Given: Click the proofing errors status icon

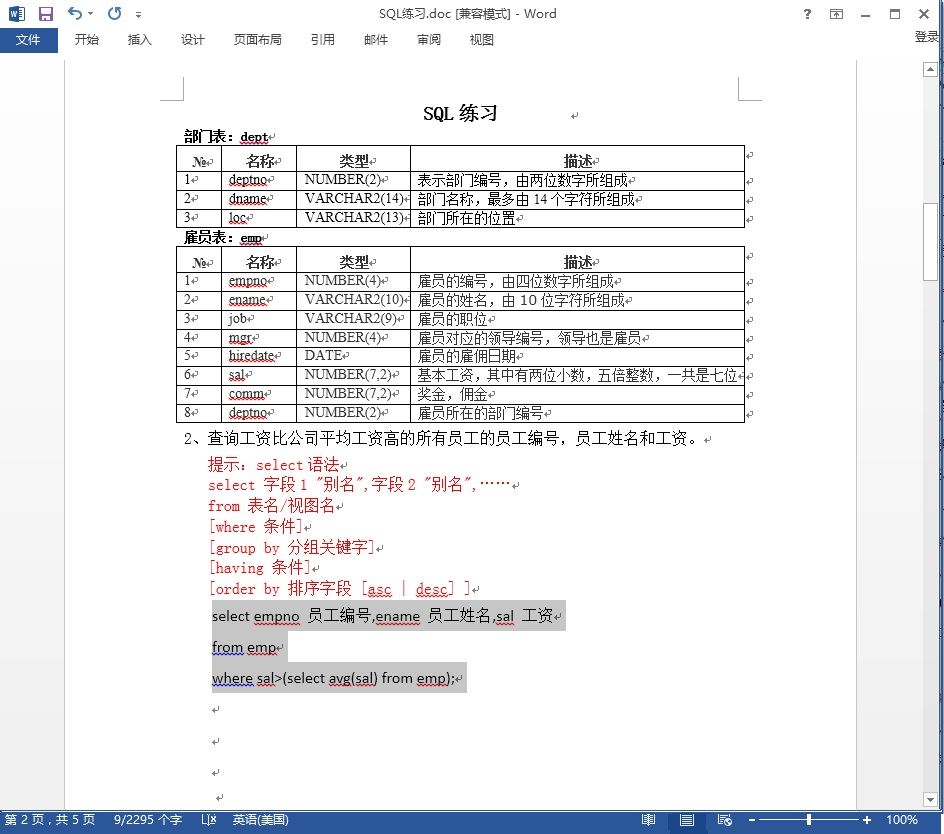Looking at the screenshot, I should click(209, 820).
